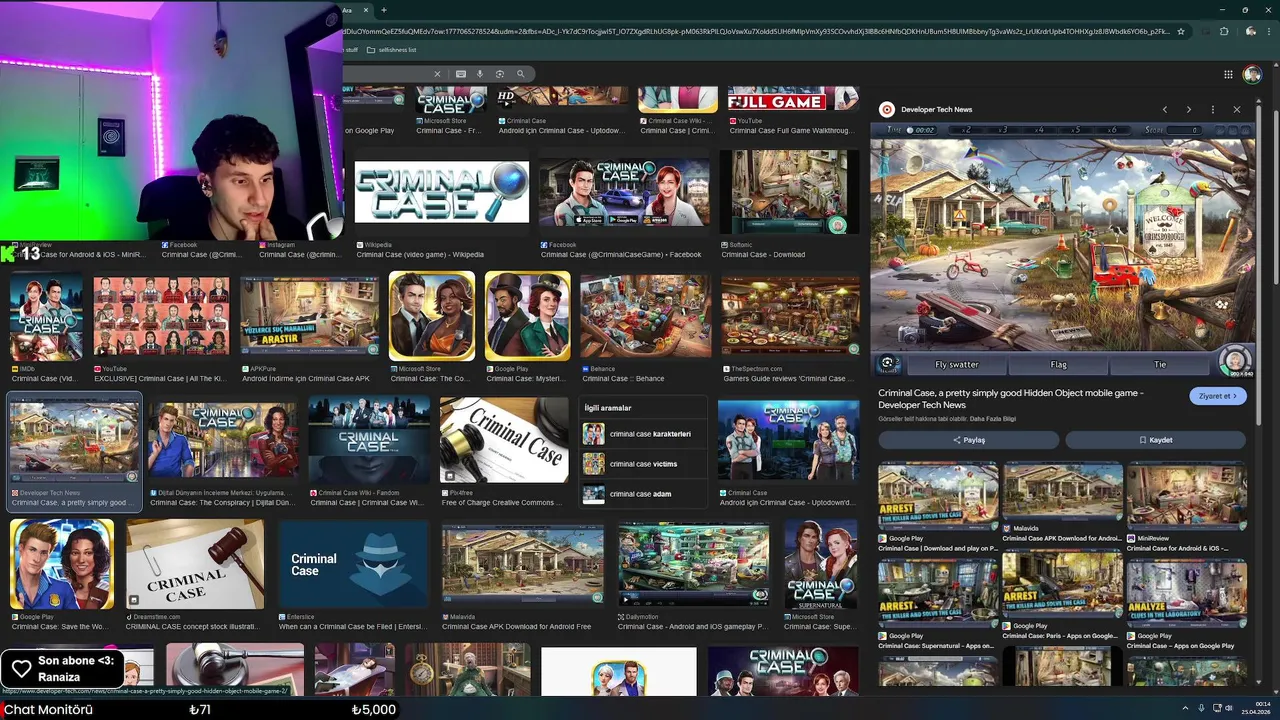This screenshot has width=1280, height=720.
Task: Click the Paylaş share button
Action: [968, 440]
